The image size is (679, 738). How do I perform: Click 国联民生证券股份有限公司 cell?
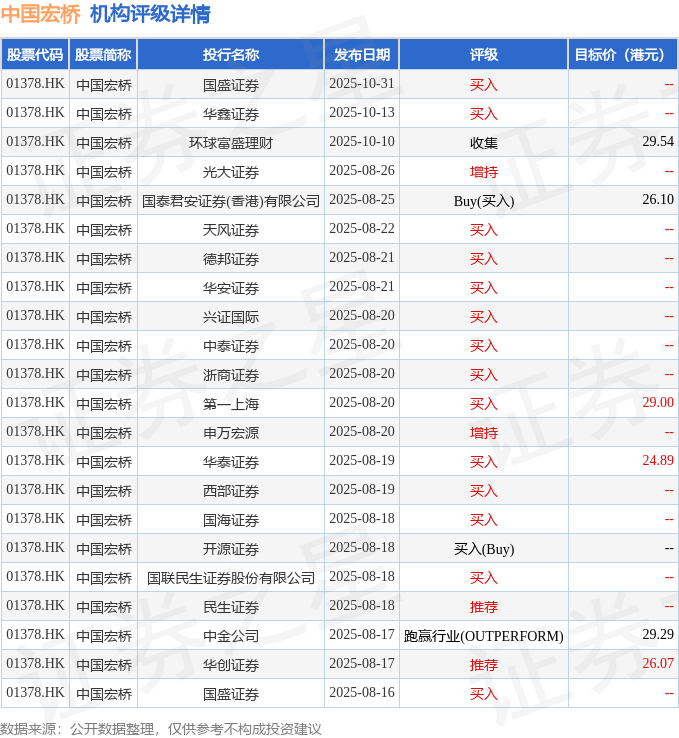[x=231, y=578]
